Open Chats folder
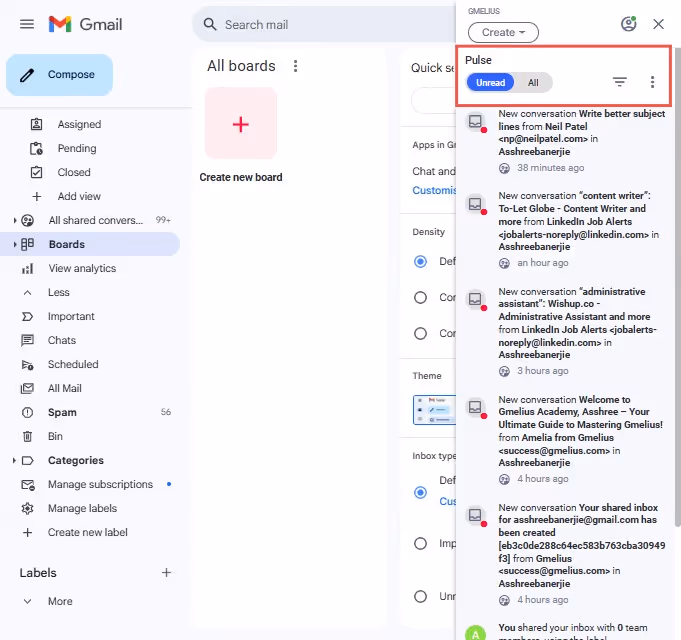 point(62,340)
